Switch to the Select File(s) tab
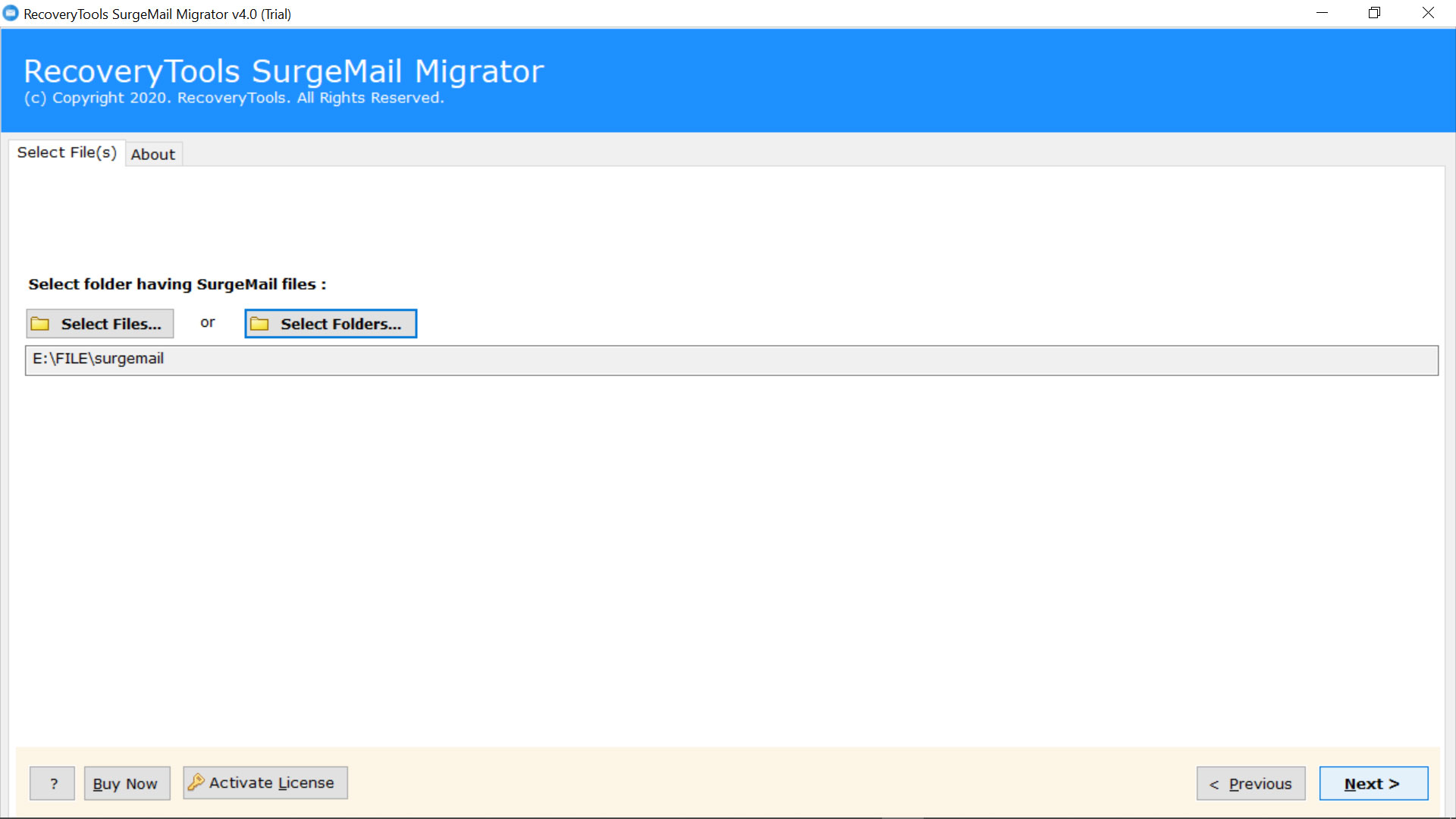Viewport: 1456px width, 819px height. 67,152
